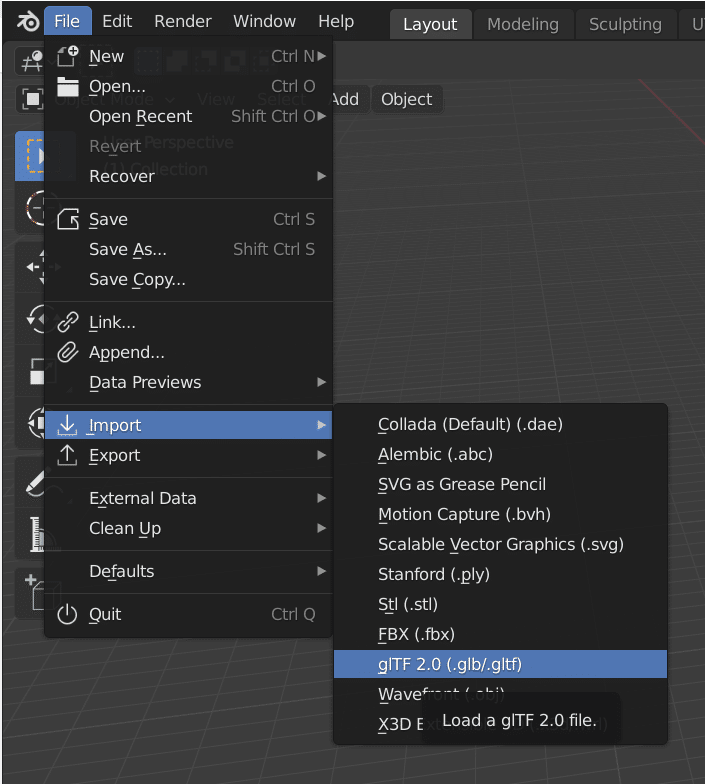Switch to the Sculpting workspace tab
The width and height of the screenshot is (705, 784).
(x=625, y=24)
